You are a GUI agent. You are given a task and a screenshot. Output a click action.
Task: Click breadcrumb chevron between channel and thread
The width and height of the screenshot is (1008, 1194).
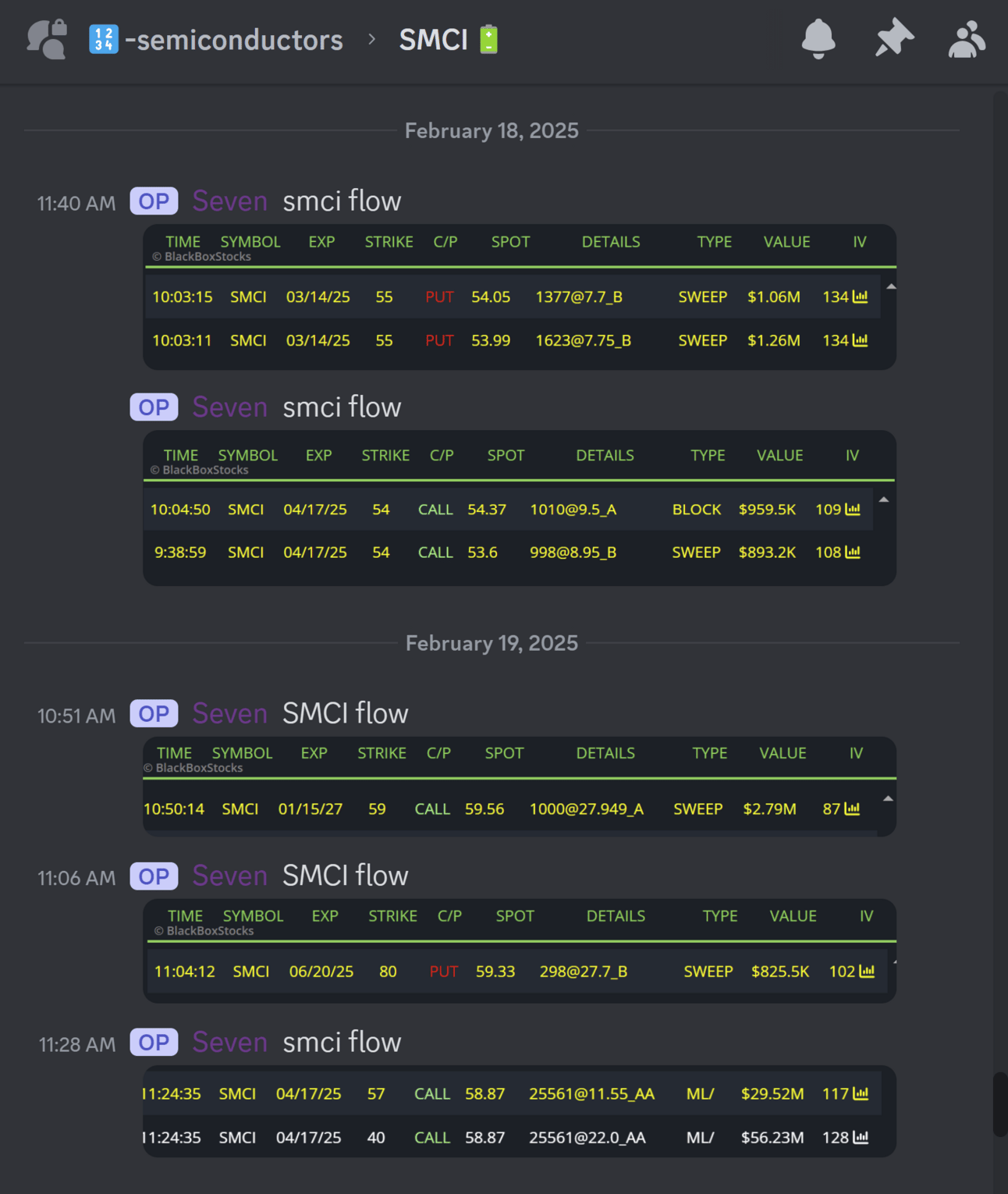[372, 39]
